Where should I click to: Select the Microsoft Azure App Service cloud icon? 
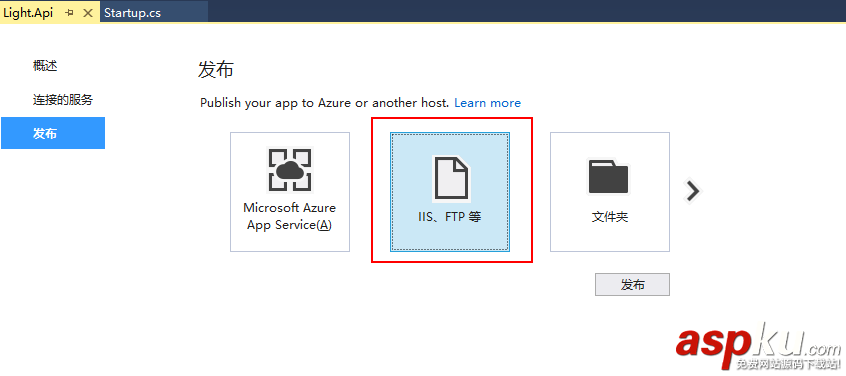pyautogui.click(x=290, y=170)
